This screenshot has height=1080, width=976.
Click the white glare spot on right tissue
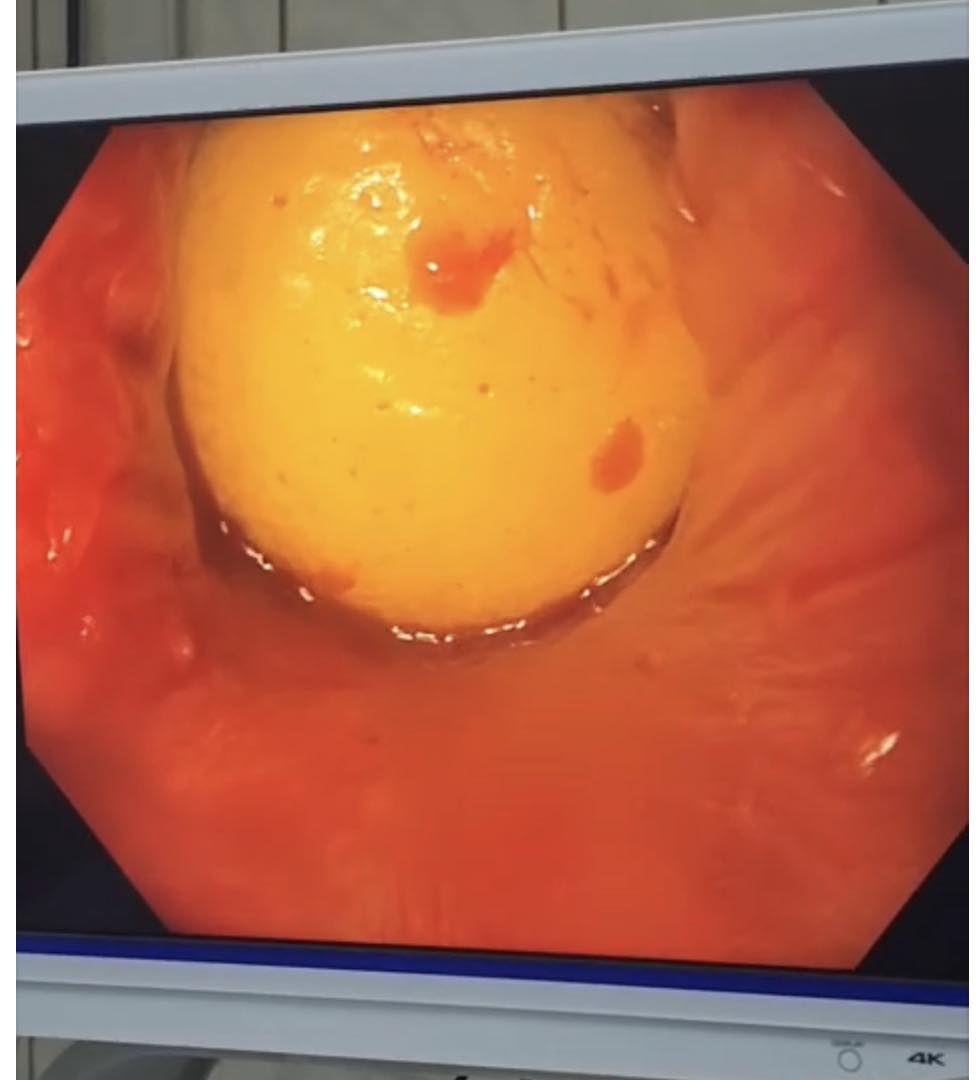(x=878, y=747)
